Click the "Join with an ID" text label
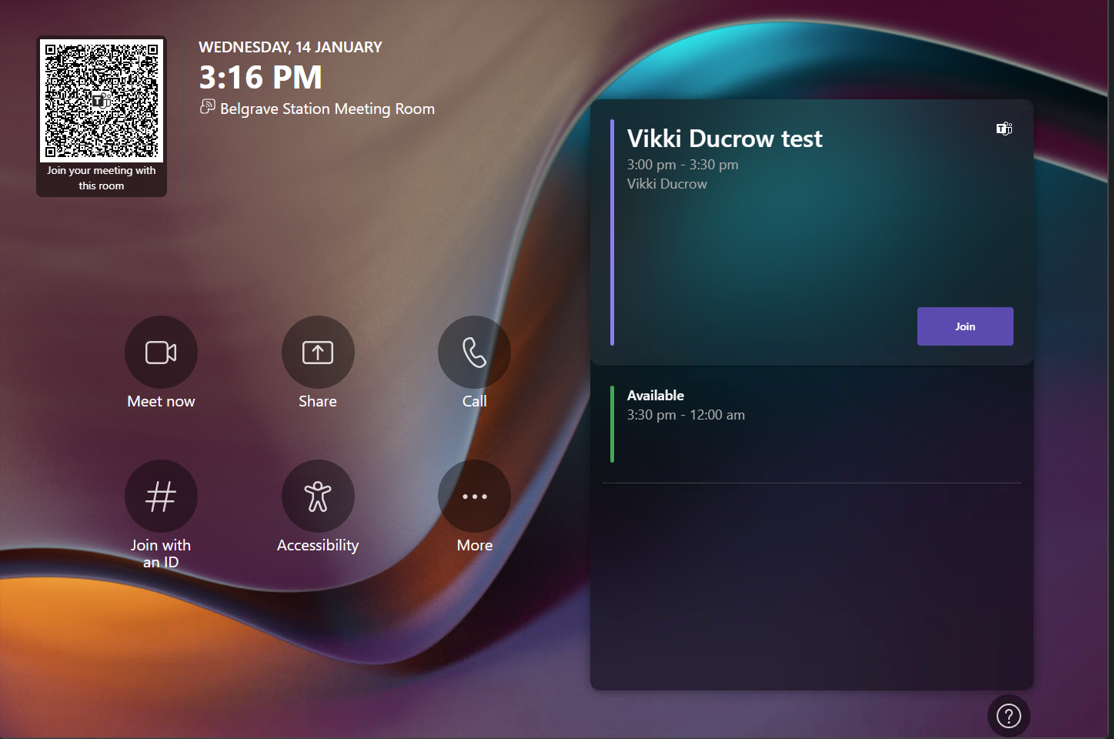Screen dimensions: 1114x739 click(x=161, y=553)
